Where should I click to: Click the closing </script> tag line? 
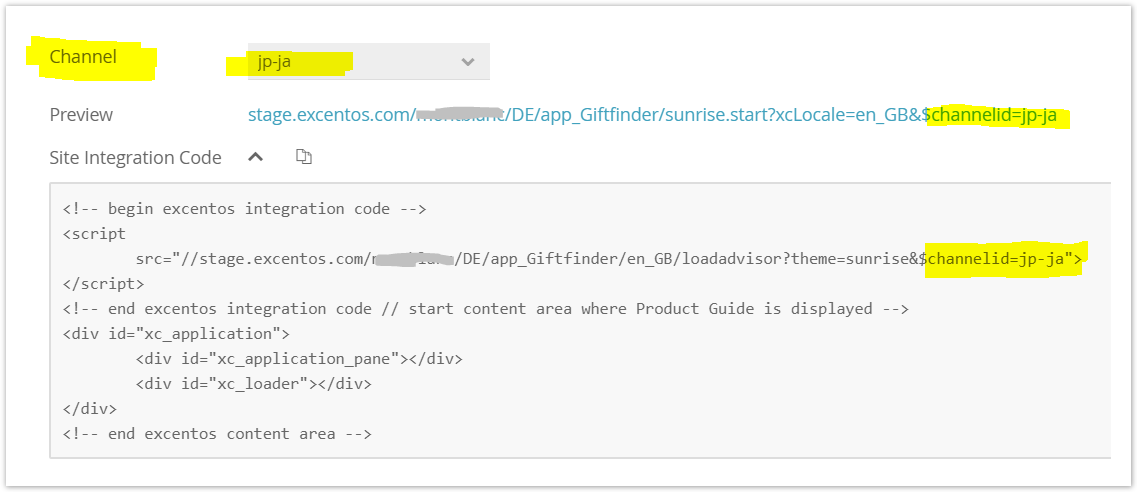[104, 283]
